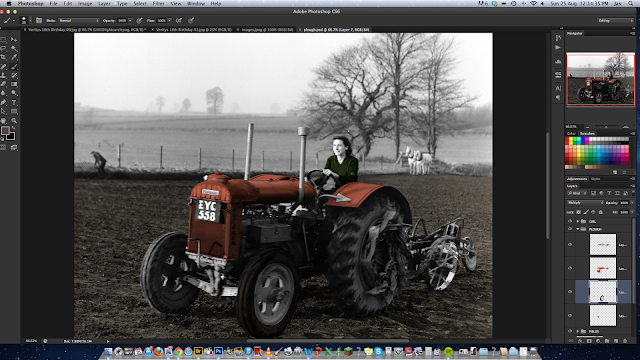Hide the PLOUGH layer group
This screenshot has height=360, width=640.
[x=570, y=229]
